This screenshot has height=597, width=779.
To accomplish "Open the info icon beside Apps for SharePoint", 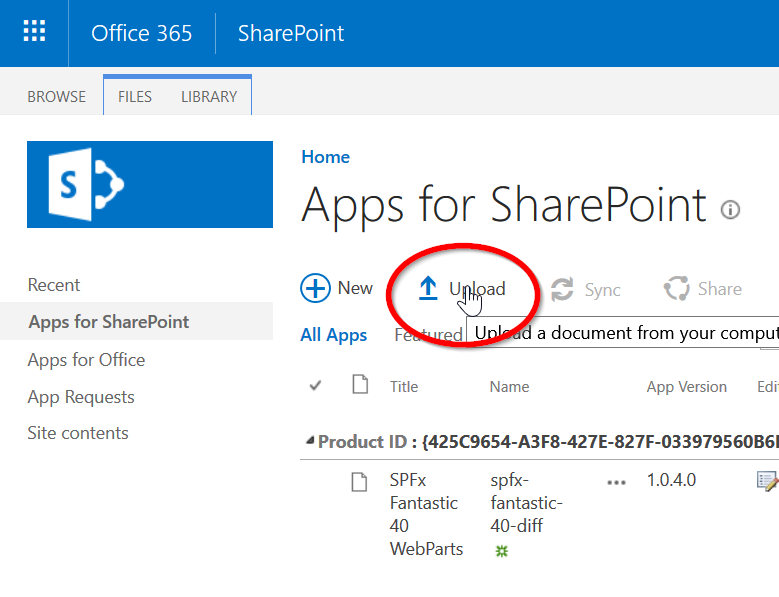I will click(730, 210).
